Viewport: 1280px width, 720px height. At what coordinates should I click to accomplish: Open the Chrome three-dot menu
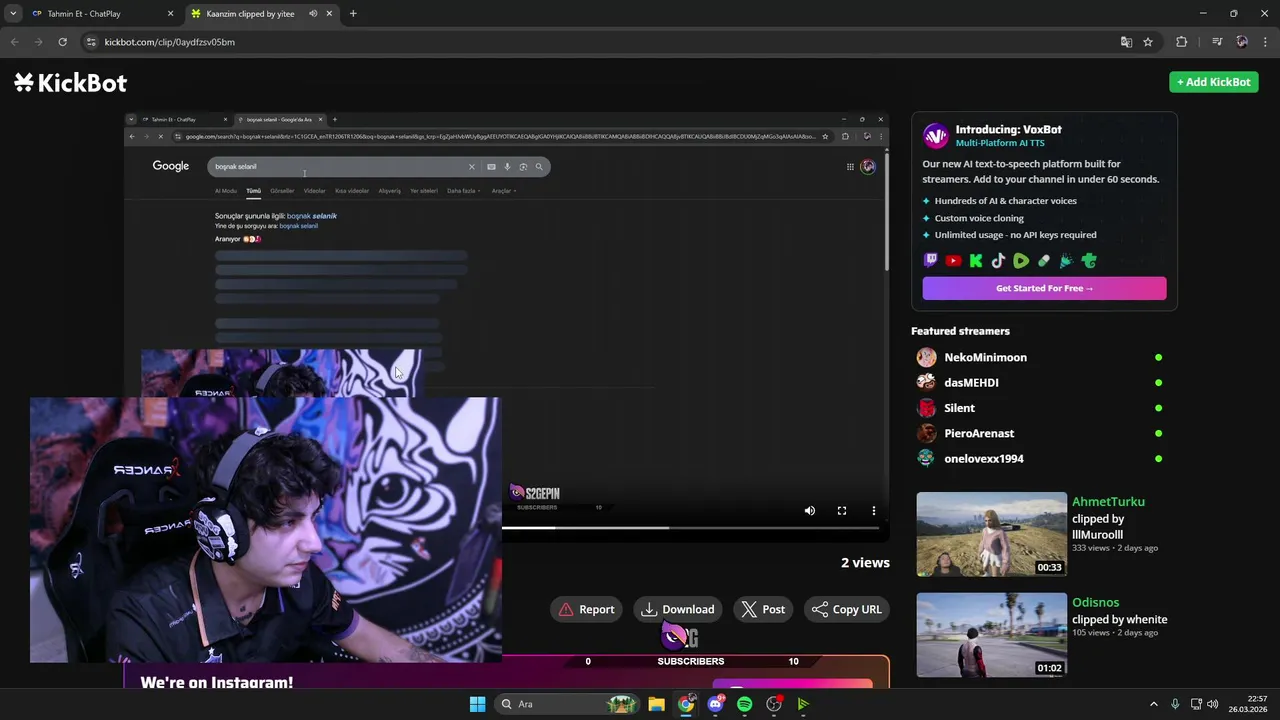pos(1266,42)
